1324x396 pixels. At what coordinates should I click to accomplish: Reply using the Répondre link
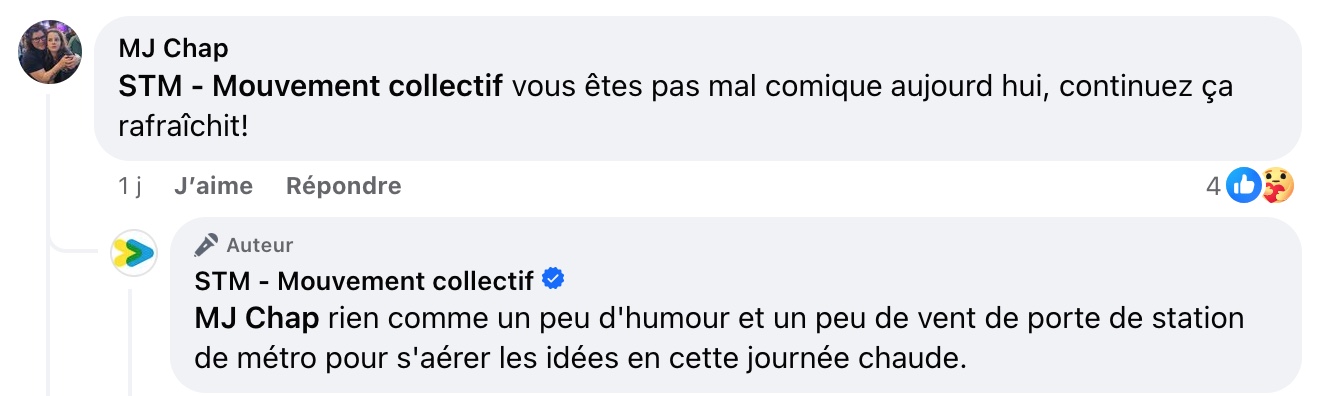[x=343, y=186]
